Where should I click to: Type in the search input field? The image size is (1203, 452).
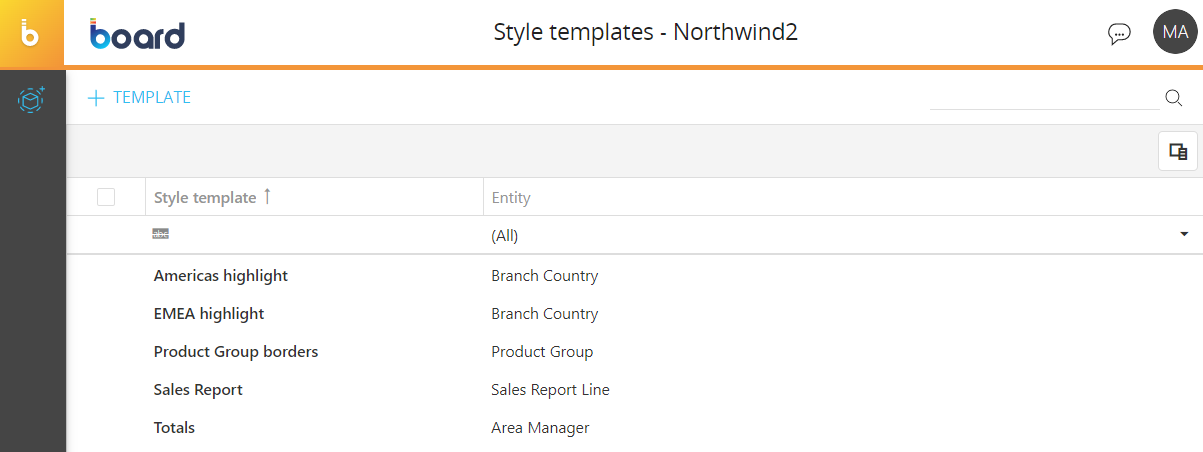coord(1043,97)
